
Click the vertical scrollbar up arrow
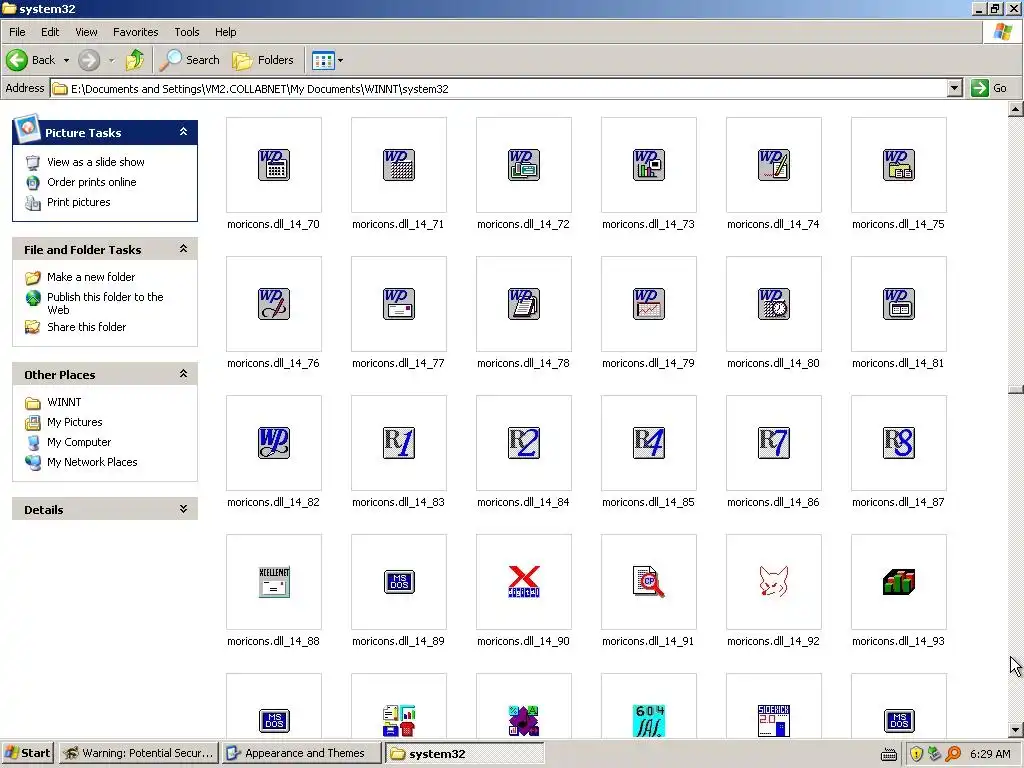[x=1016, y=109]
